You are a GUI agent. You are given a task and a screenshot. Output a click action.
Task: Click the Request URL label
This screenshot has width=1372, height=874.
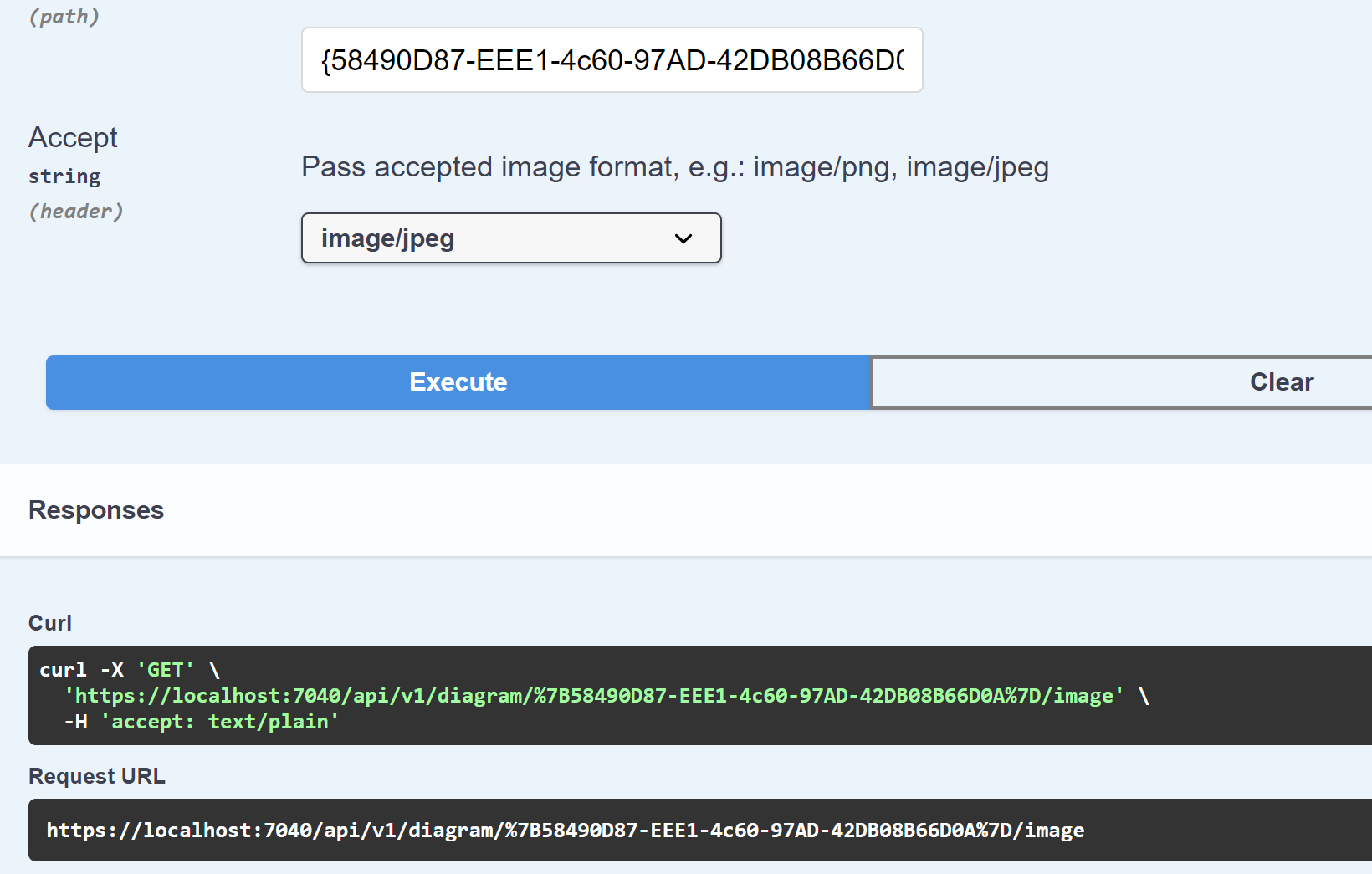tap(97, 776)
